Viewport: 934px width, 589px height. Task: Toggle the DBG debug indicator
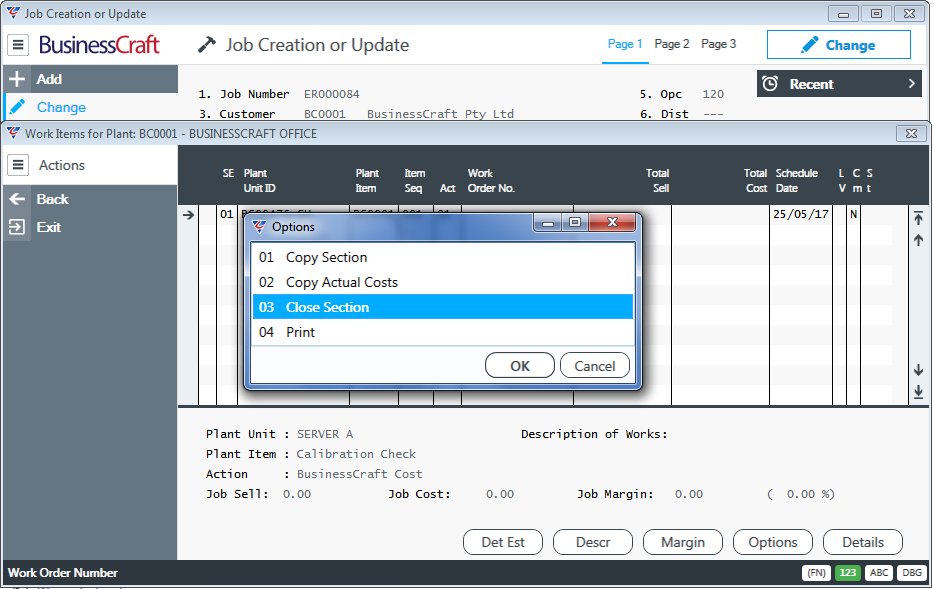pos(911,573)
